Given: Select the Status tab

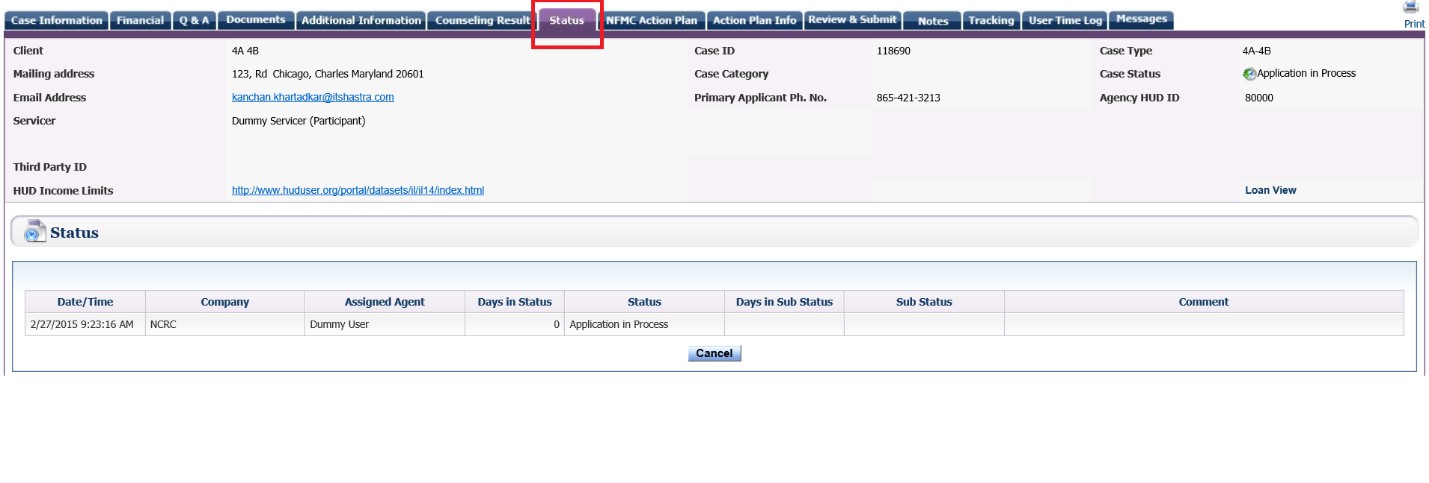Looking at the screenshot, I should click(x=567, y=20).
